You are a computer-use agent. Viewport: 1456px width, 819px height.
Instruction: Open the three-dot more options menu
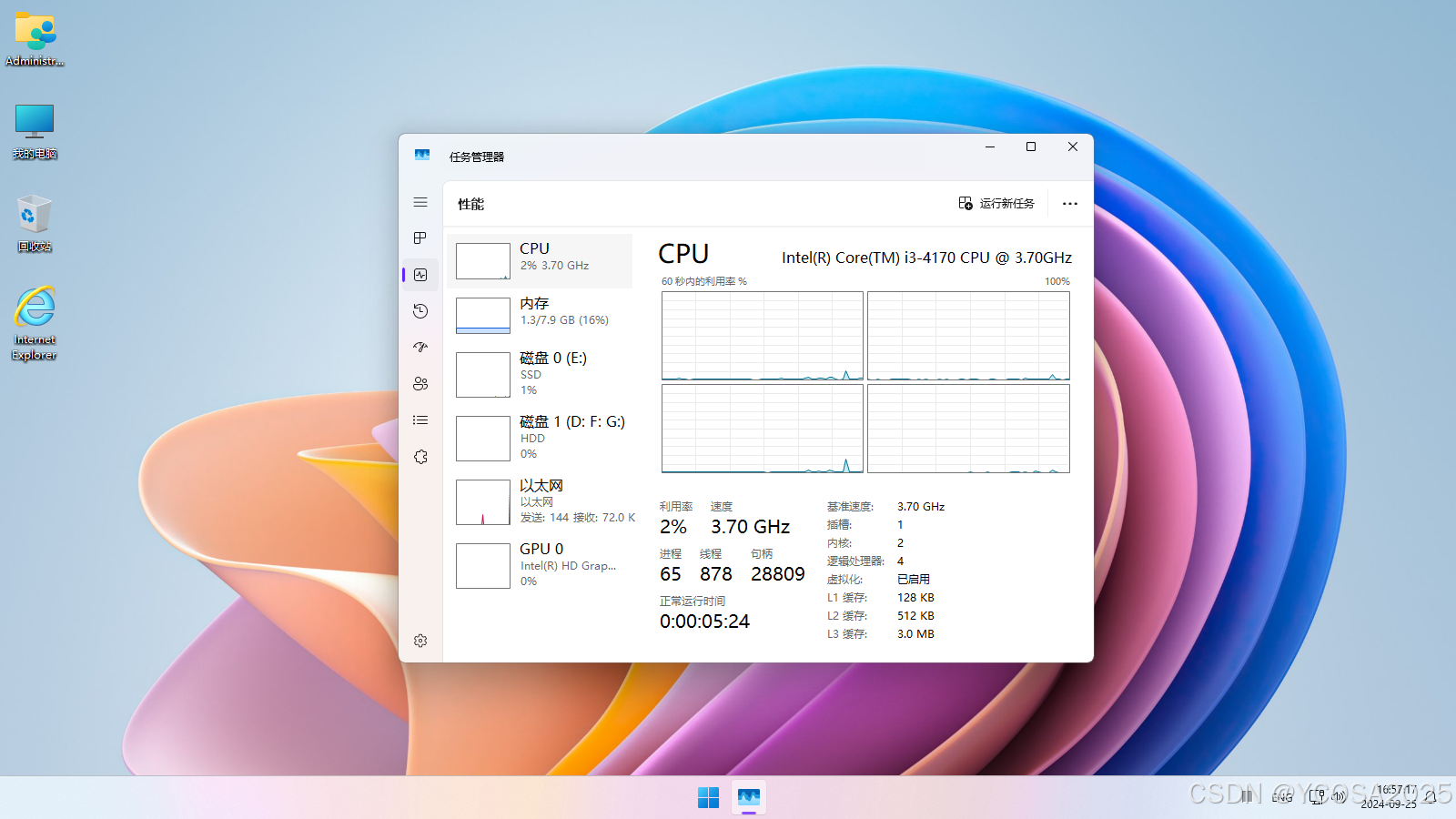[x=1070, y=204]
